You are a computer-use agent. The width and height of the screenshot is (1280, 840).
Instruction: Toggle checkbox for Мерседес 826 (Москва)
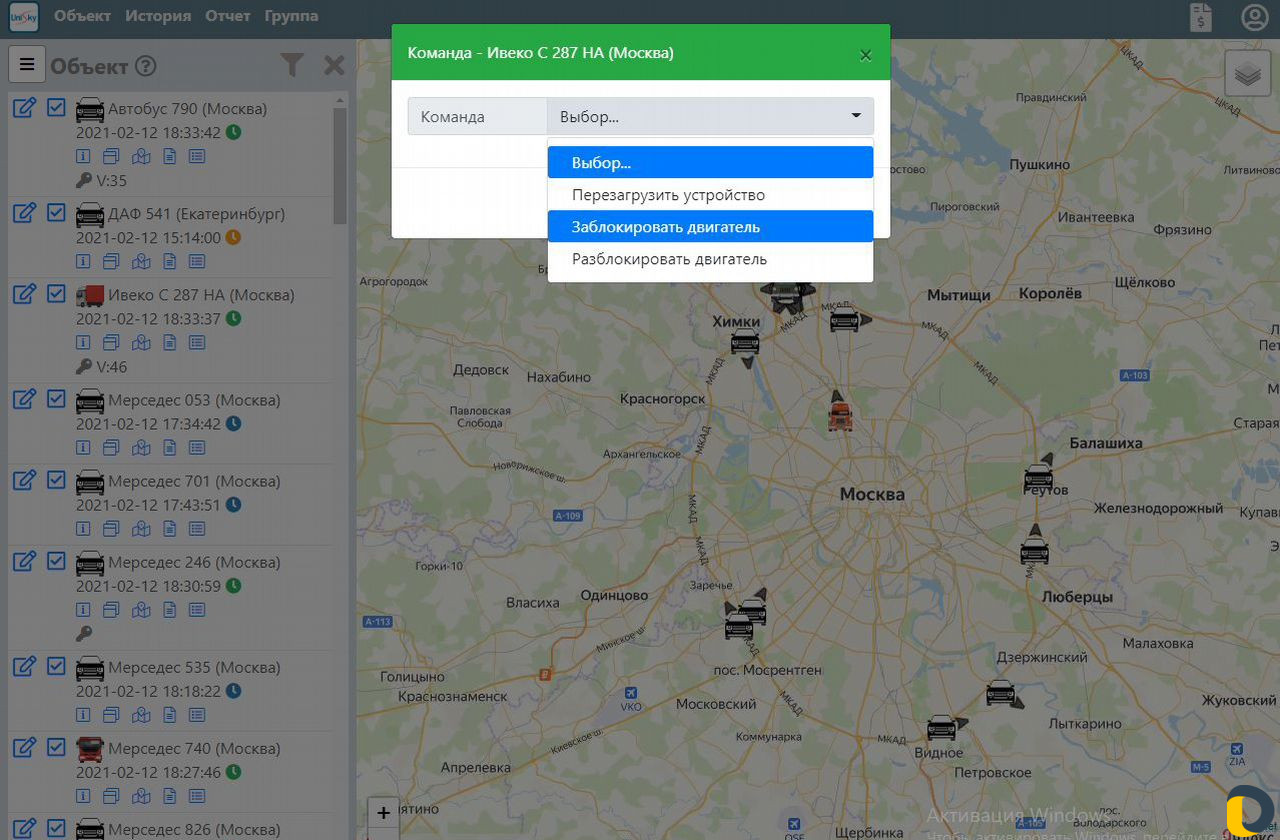[56, 827]
